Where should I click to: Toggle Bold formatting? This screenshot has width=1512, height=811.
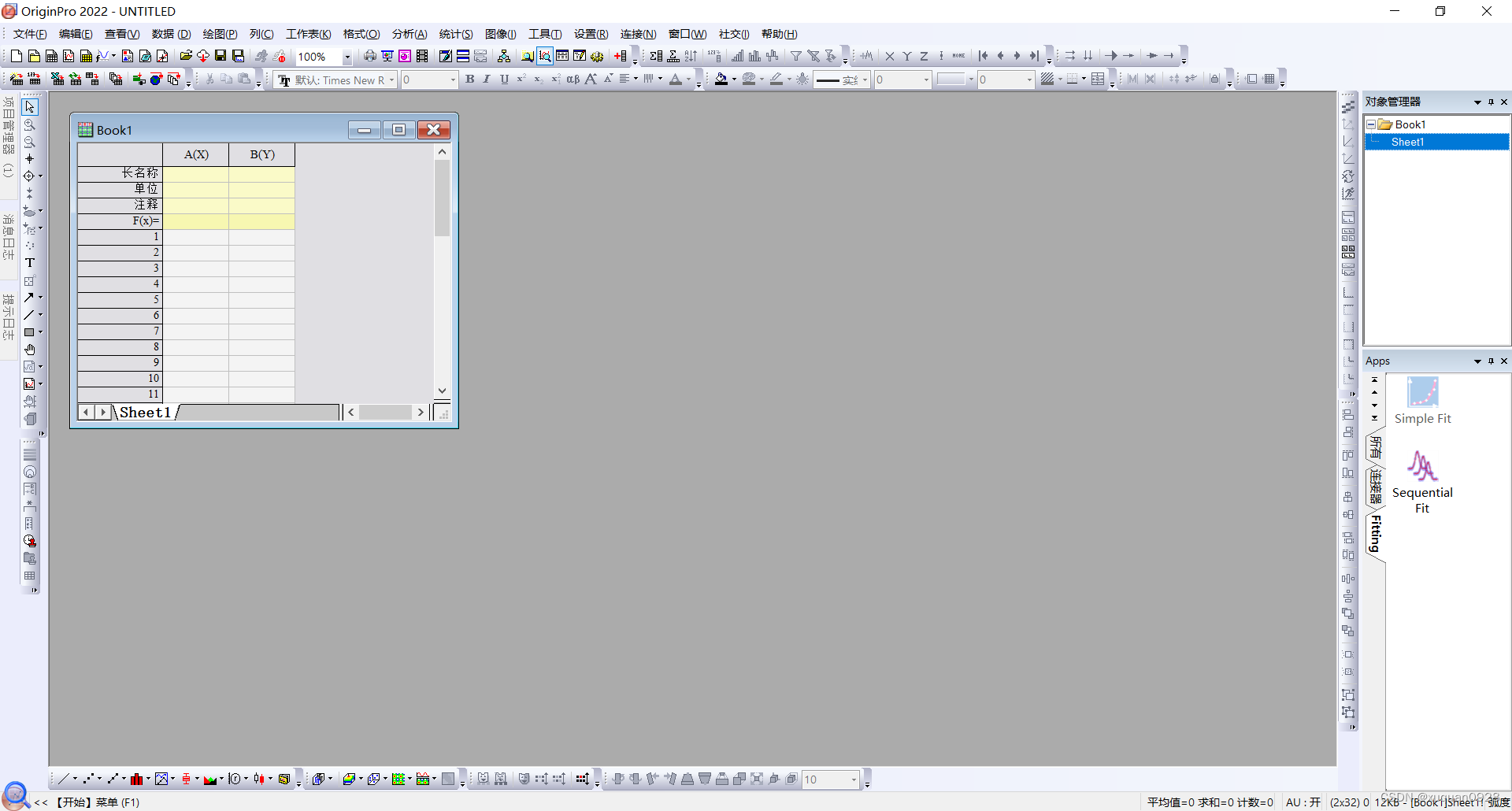click(470, 79)
